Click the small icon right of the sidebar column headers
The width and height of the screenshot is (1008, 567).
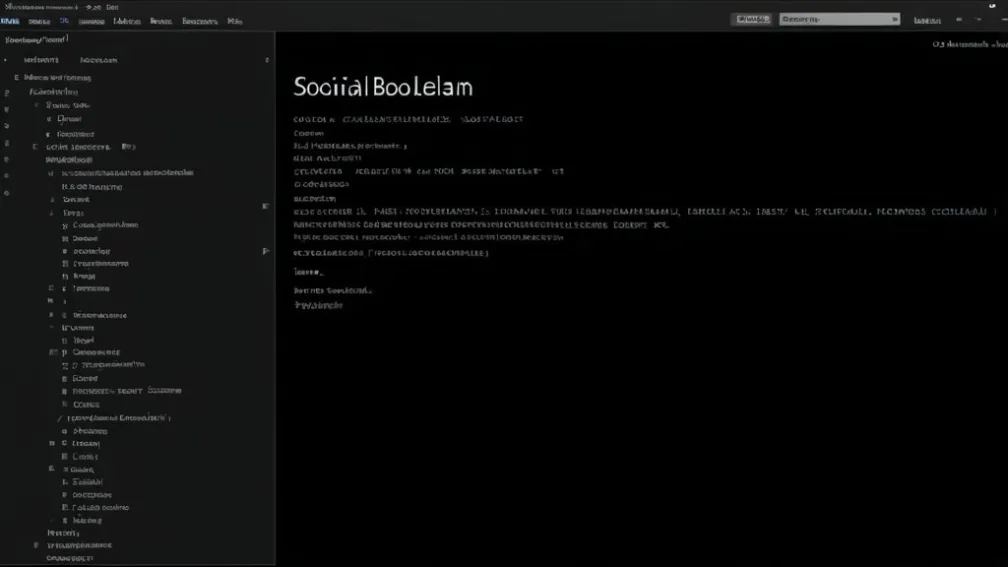[x=267, y=60]
